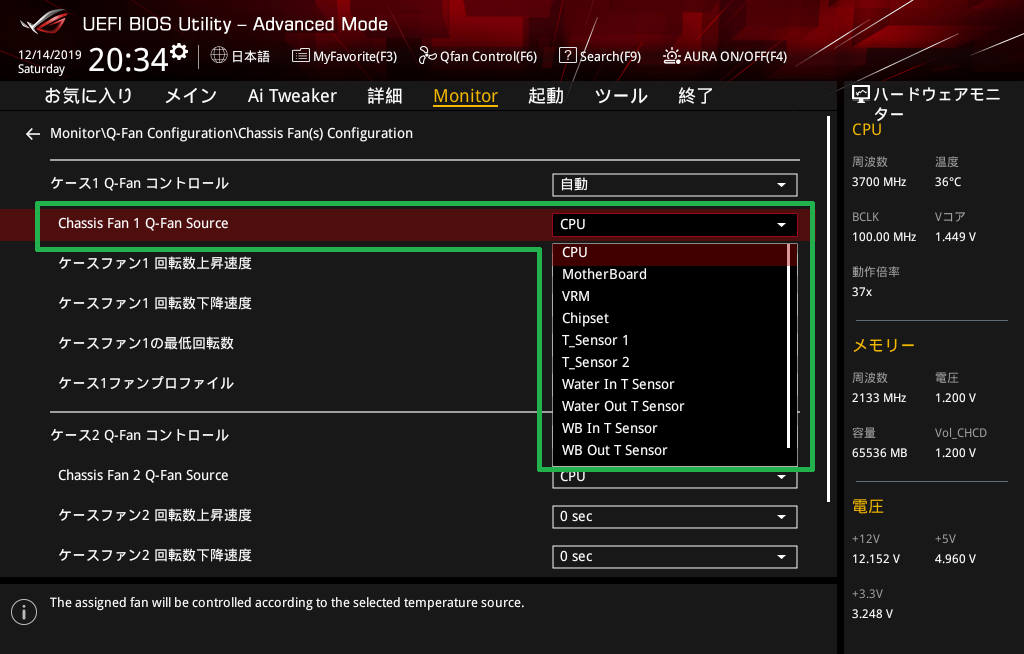Click the breadcrumb path text
The height and width of the screenshot is (654, 1024).
coord(231,133)
